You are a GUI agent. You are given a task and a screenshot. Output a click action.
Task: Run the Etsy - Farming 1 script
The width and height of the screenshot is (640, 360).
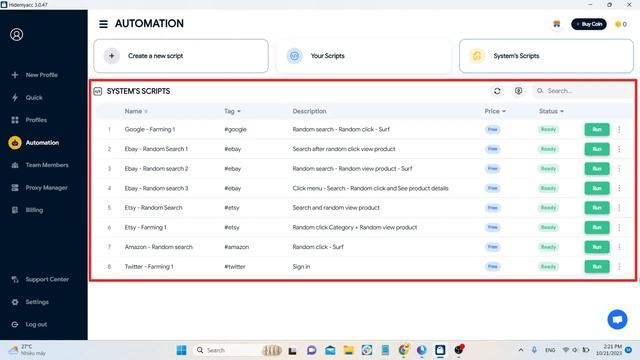[x=597, y=227]
